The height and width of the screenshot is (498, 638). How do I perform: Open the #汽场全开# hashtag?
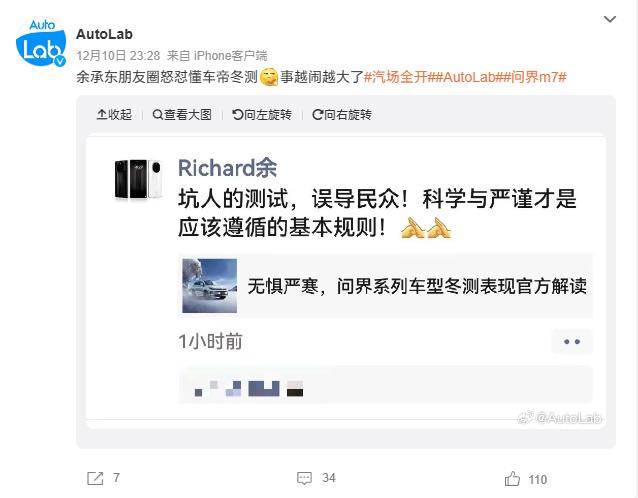pyautogui.click(x=395, y=77)
